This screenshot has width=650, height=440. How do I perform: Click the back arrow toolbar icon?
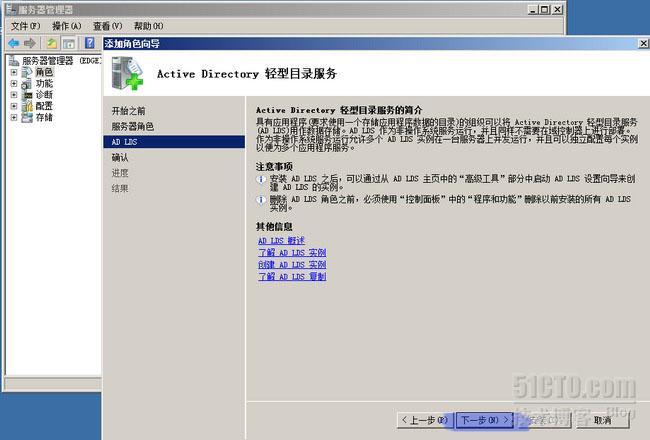click(14, 43)
